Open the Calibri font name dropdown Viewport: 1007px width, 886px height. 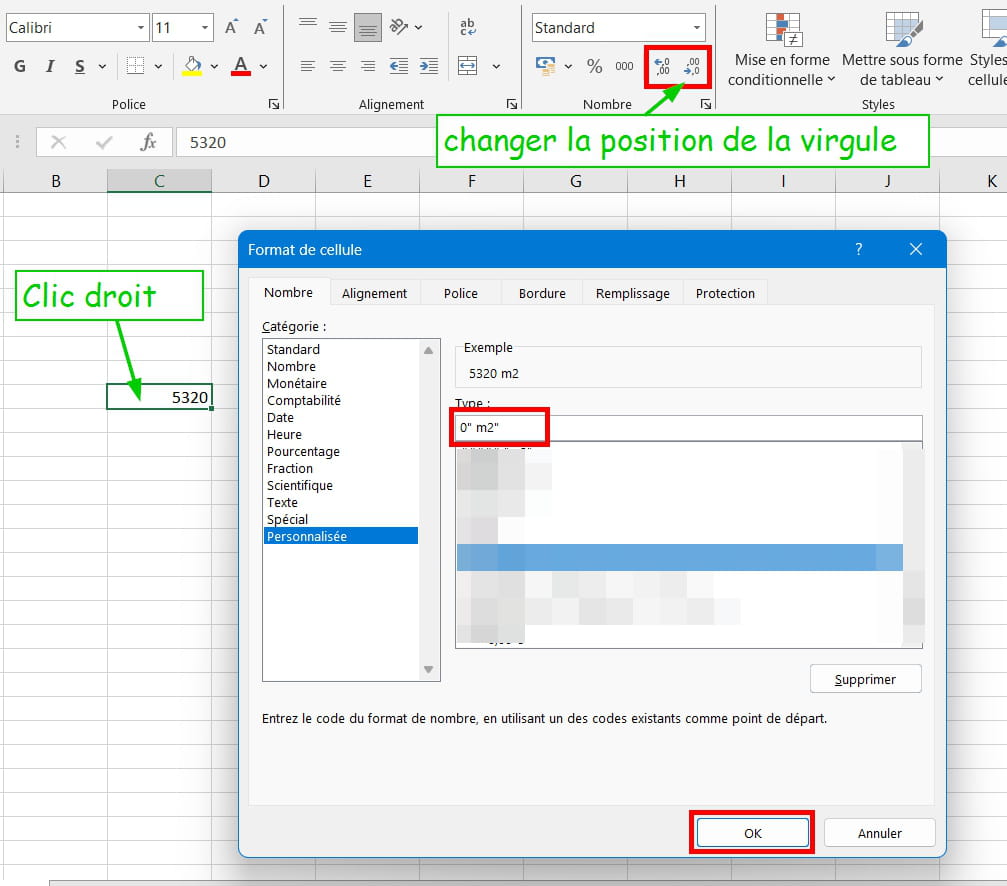click(139, 28)
